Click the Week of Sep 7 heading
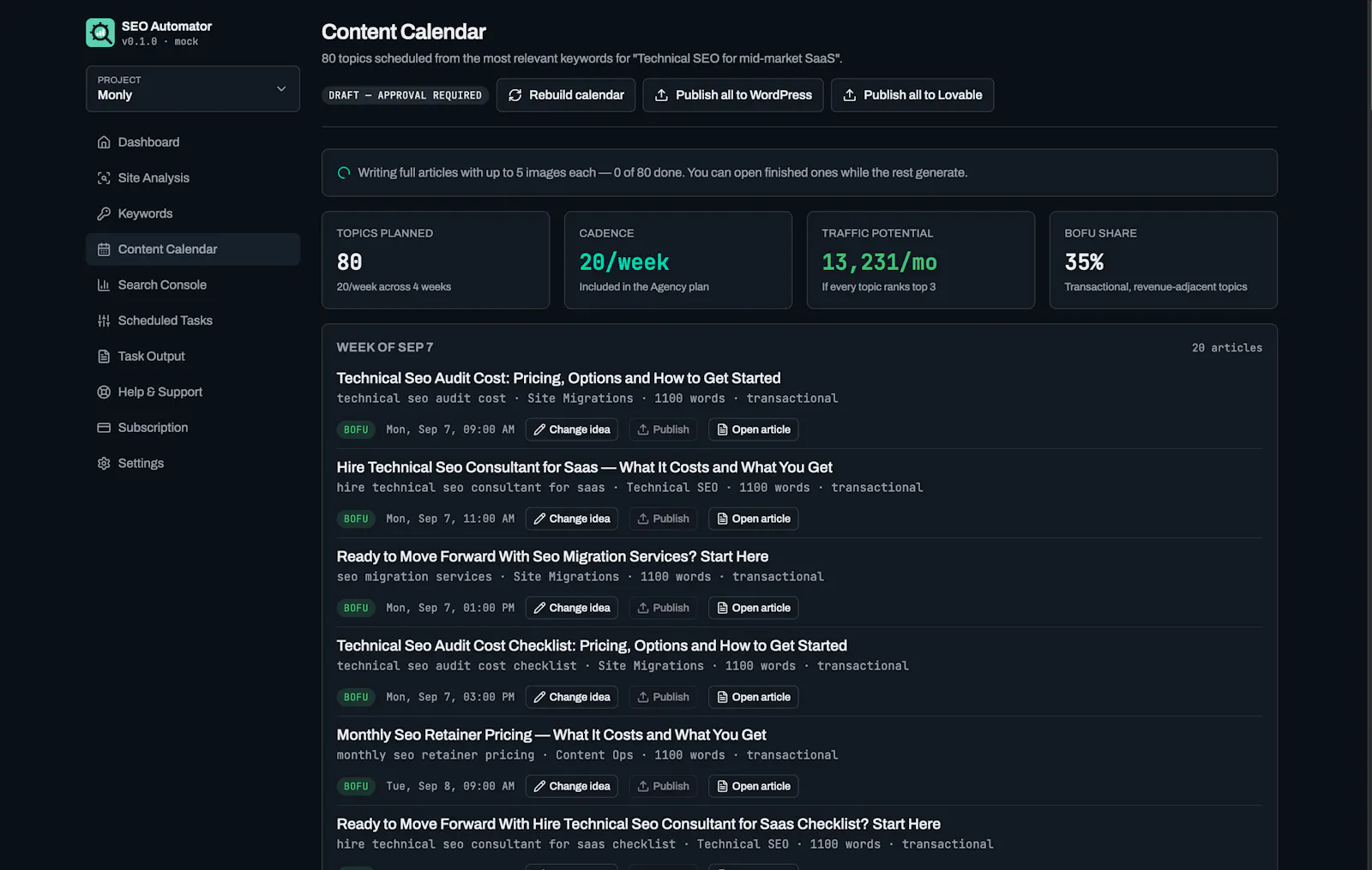 [385, 347]
